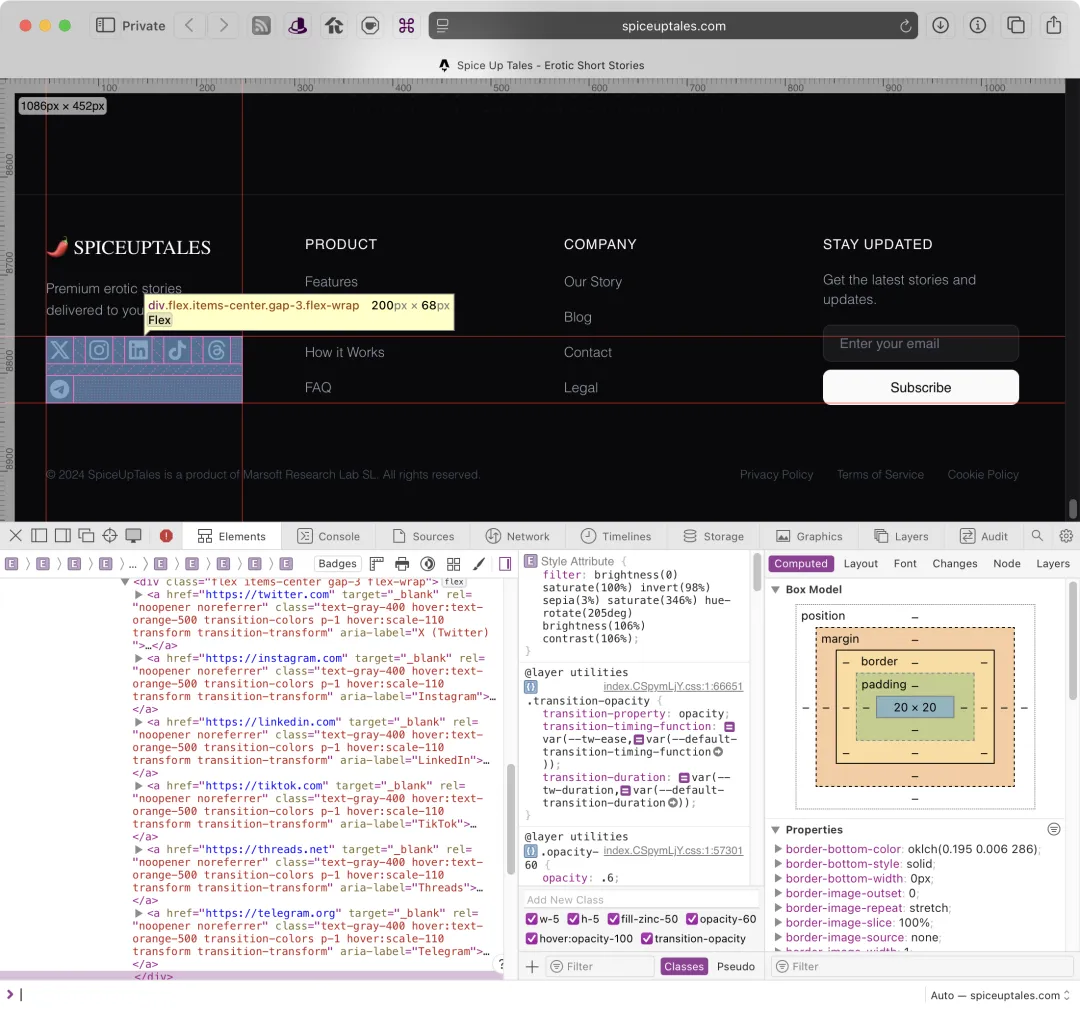
Task: Expand border-bottom-color property
Action: click(x=778, y=849)
